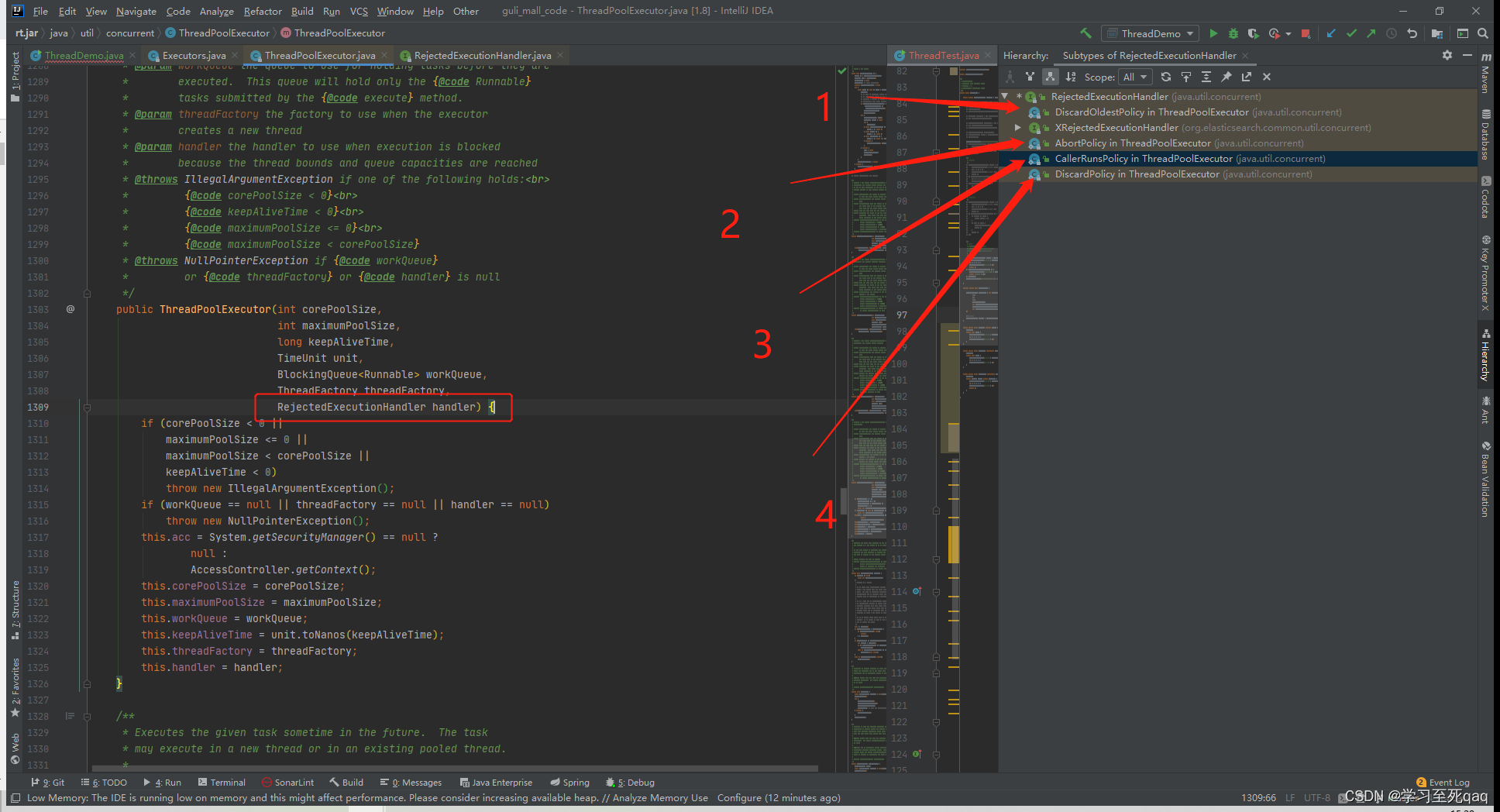Toggle the Favorites tool window stripe
This screenshot has width=1500, height=812.
15,688
